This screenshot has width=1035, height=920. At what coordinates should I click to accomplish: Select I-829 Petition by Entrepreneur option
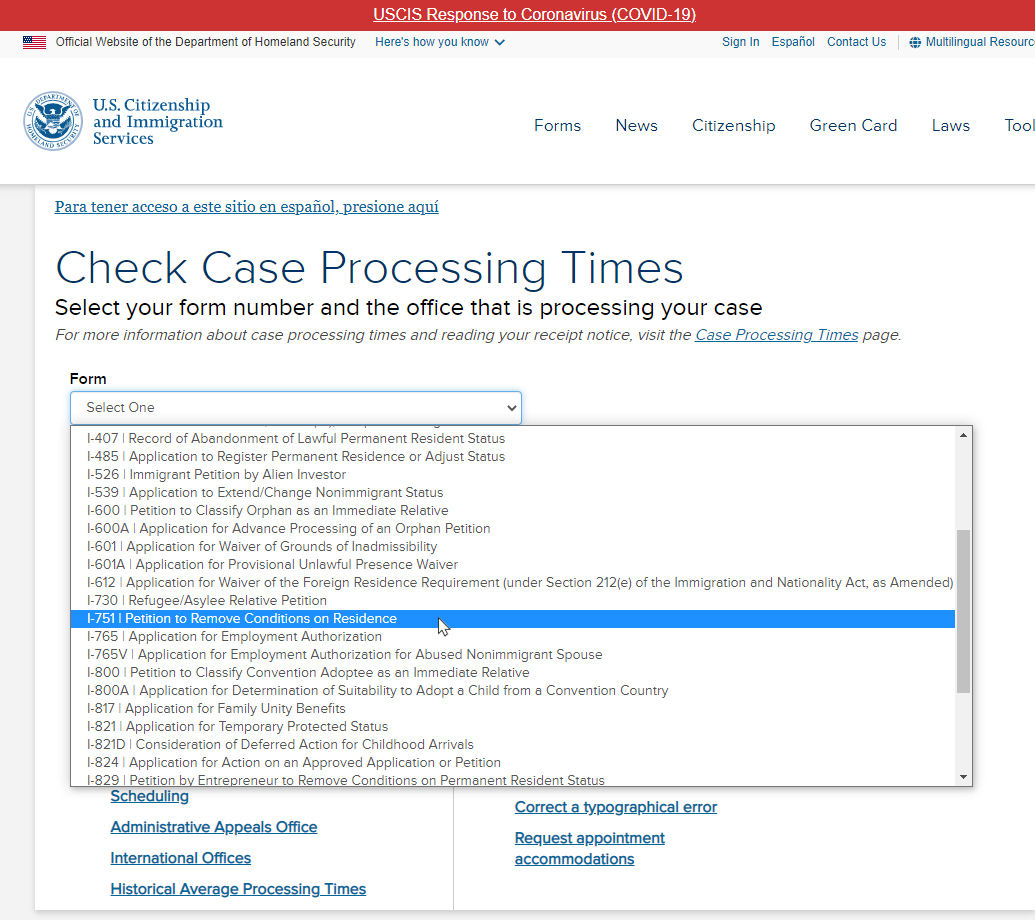(x=513, y=779)
